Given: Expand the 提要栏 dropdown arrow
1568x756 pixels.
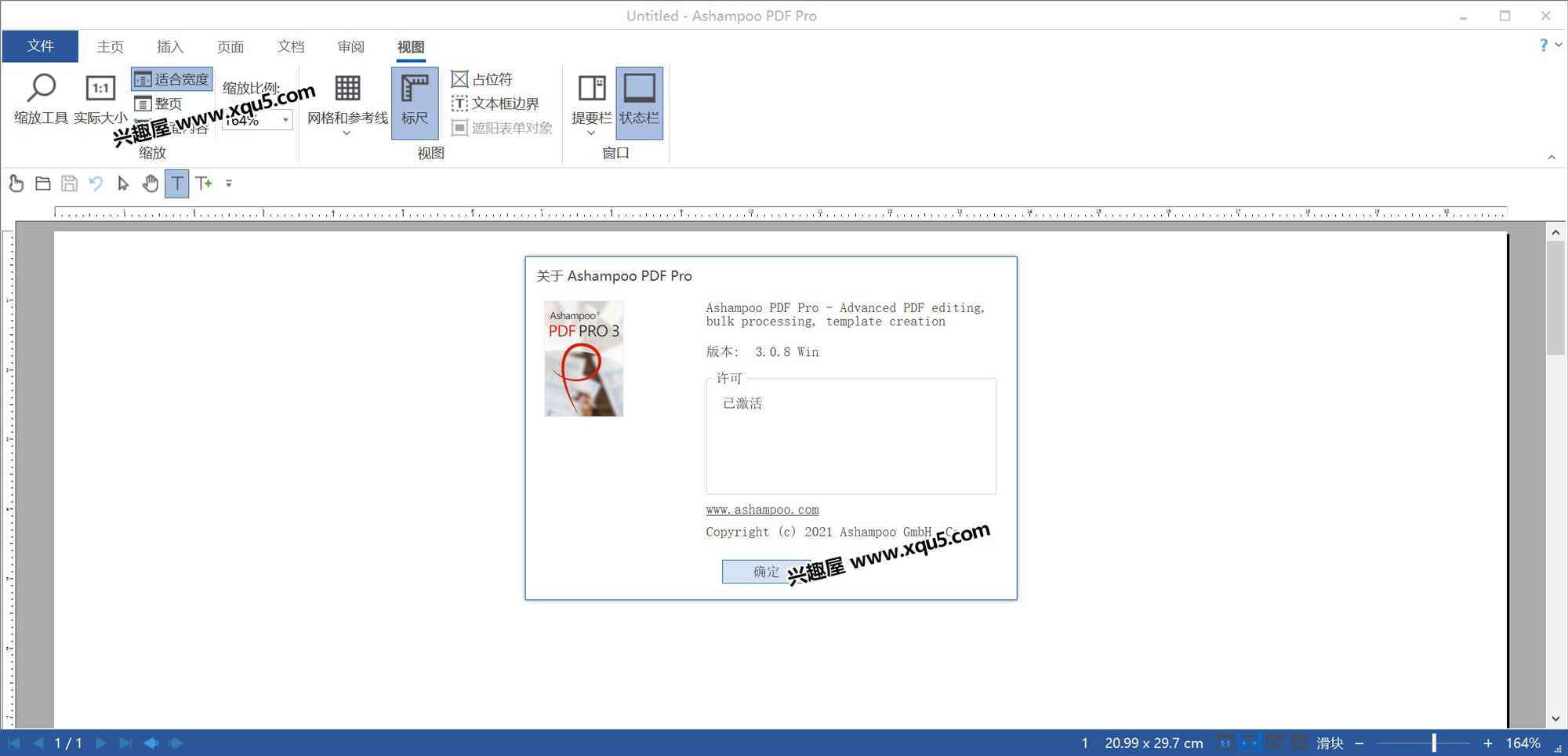Looking at the screenshot, I should [591, 133].
